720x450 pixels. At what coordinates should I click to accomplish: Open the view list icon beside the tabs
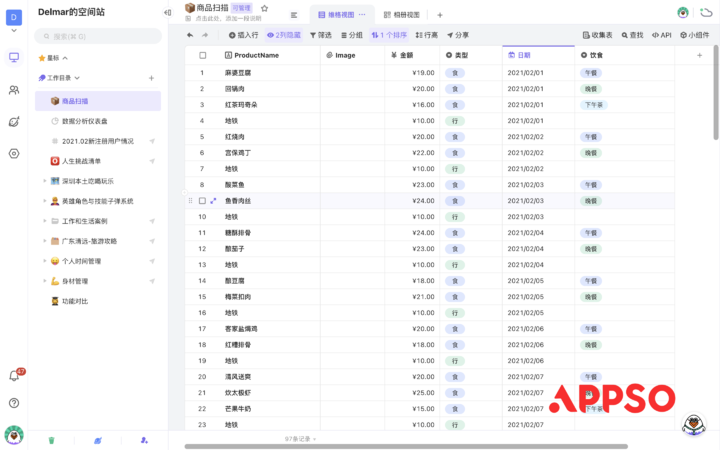pyautogui.click(x=294, y=15)
